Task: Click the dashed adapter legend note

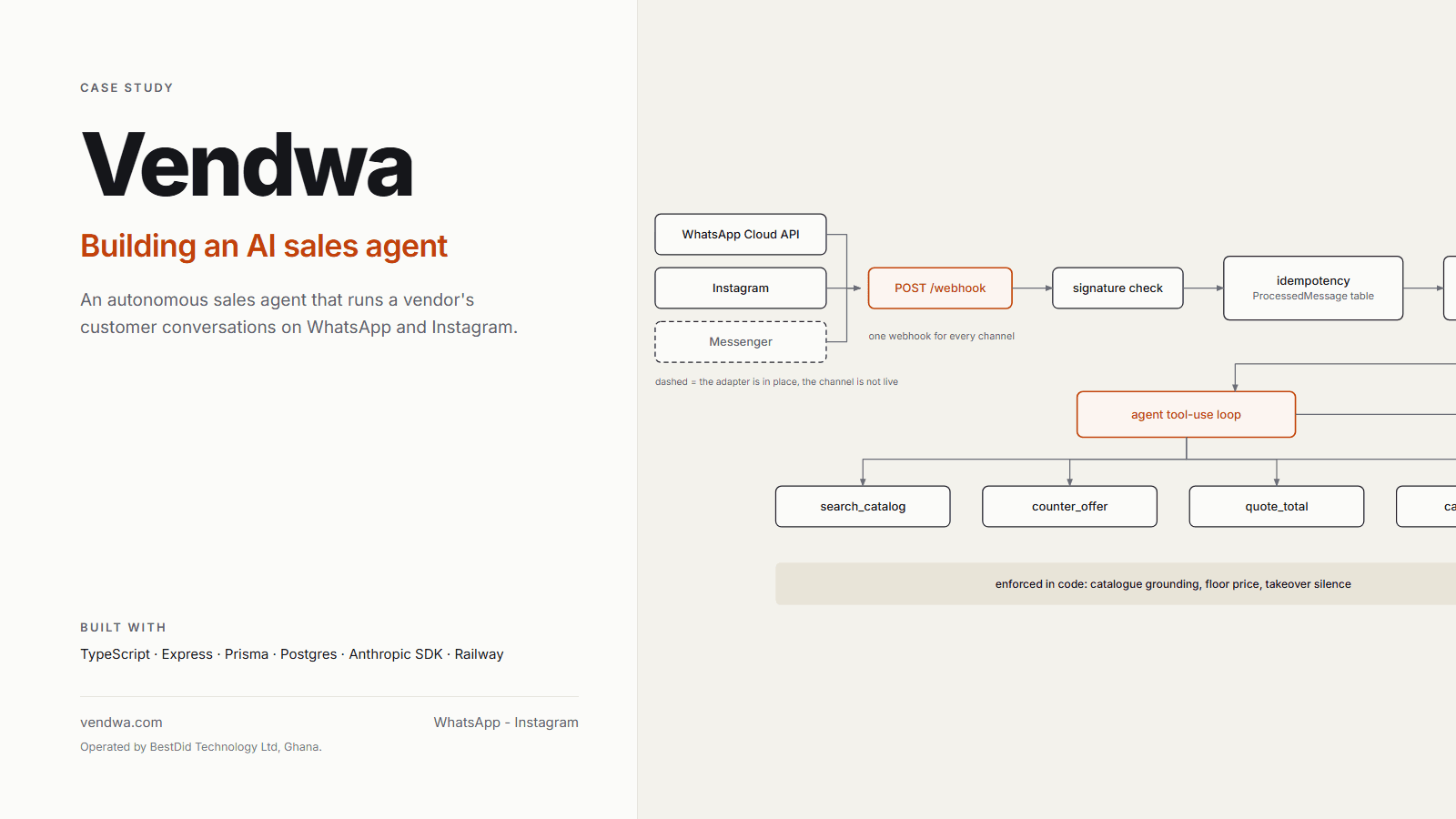Action: tap(776, 382)
